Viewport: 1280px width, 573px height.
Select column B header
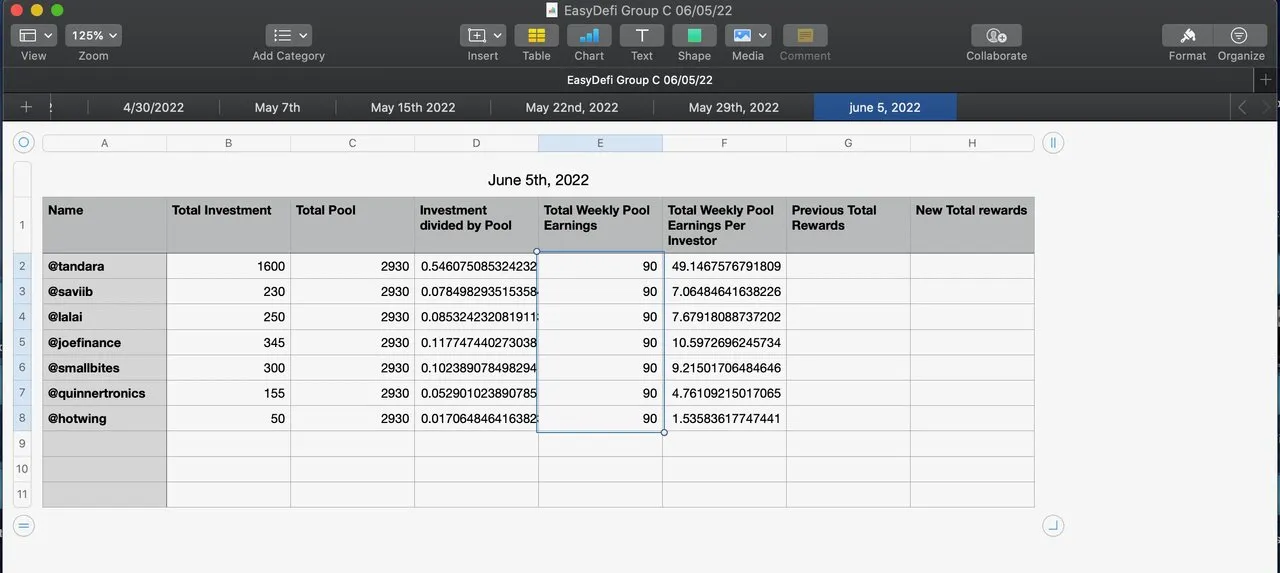[229, 143]
